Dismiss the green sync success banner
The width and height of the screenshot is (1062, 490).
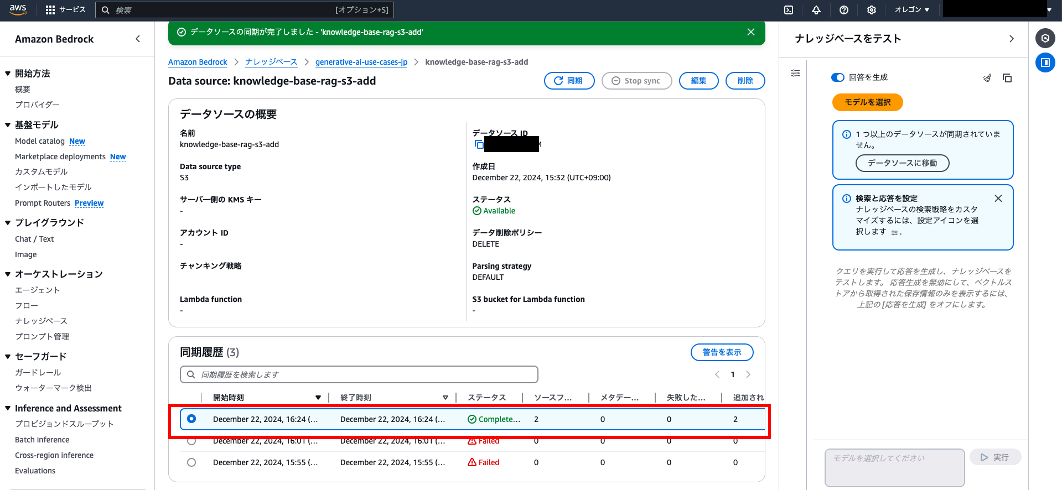point(750,32)
